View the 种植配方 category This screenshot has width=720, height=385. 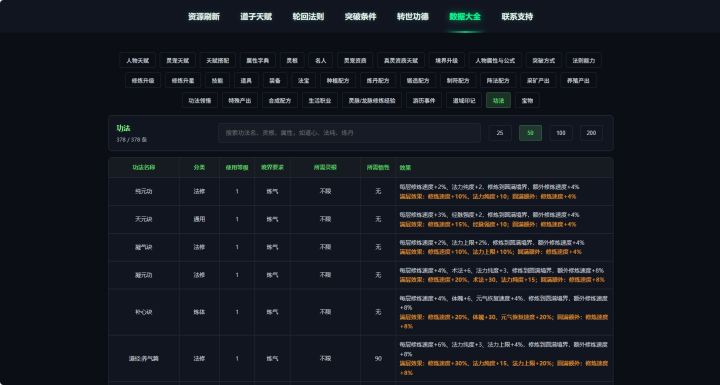tap(338, 80)
